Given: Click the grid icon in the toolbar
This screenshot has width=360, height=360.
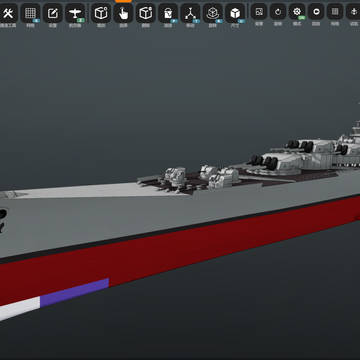Looking at the screenshot, I should click(30, 13).
